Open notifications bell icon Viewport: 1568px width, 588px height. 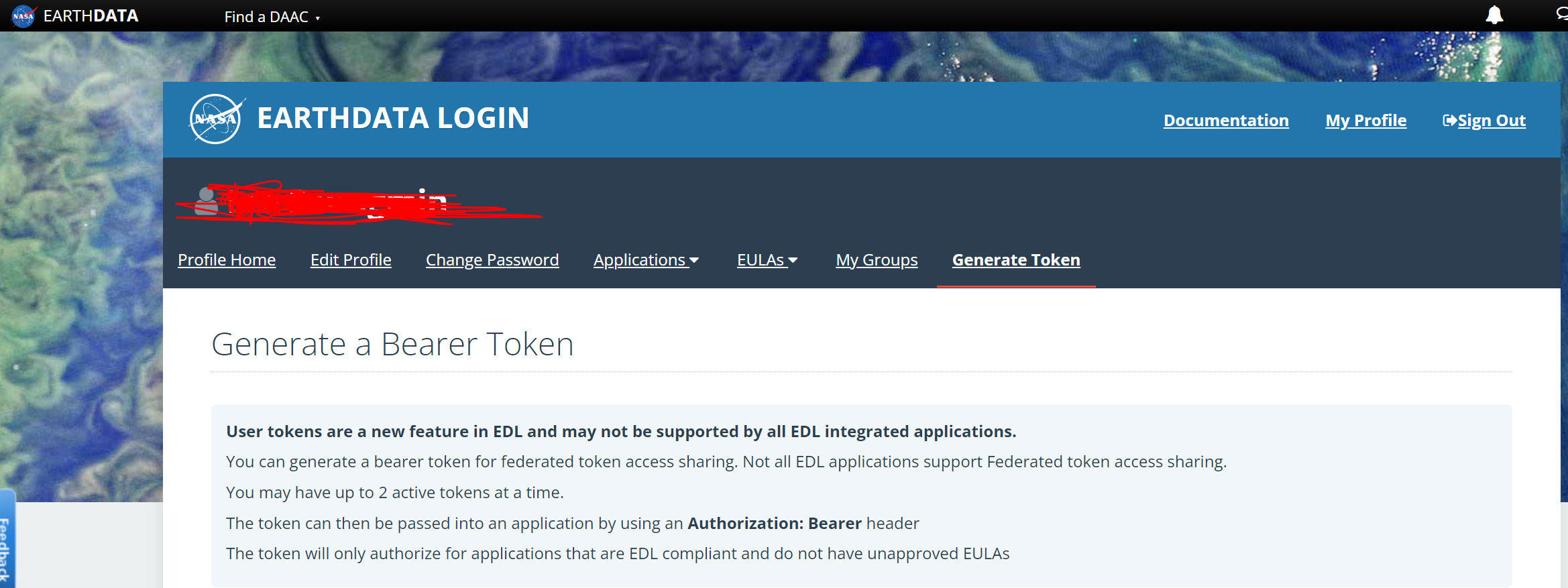[1494, 15]
